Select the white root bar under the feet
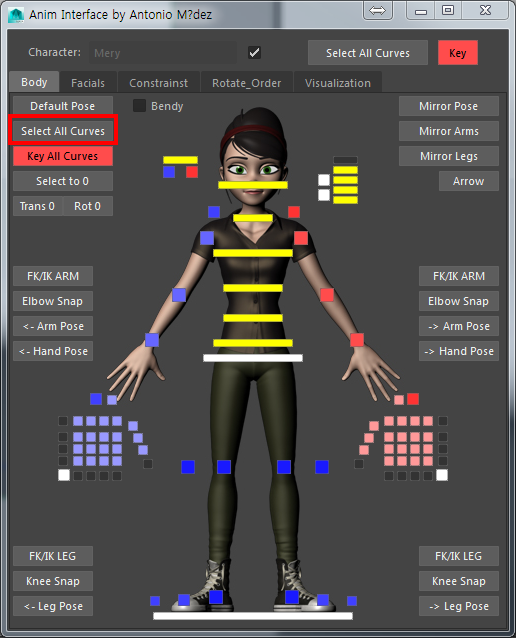The image size is (516, 638). (x=253, y=616)
